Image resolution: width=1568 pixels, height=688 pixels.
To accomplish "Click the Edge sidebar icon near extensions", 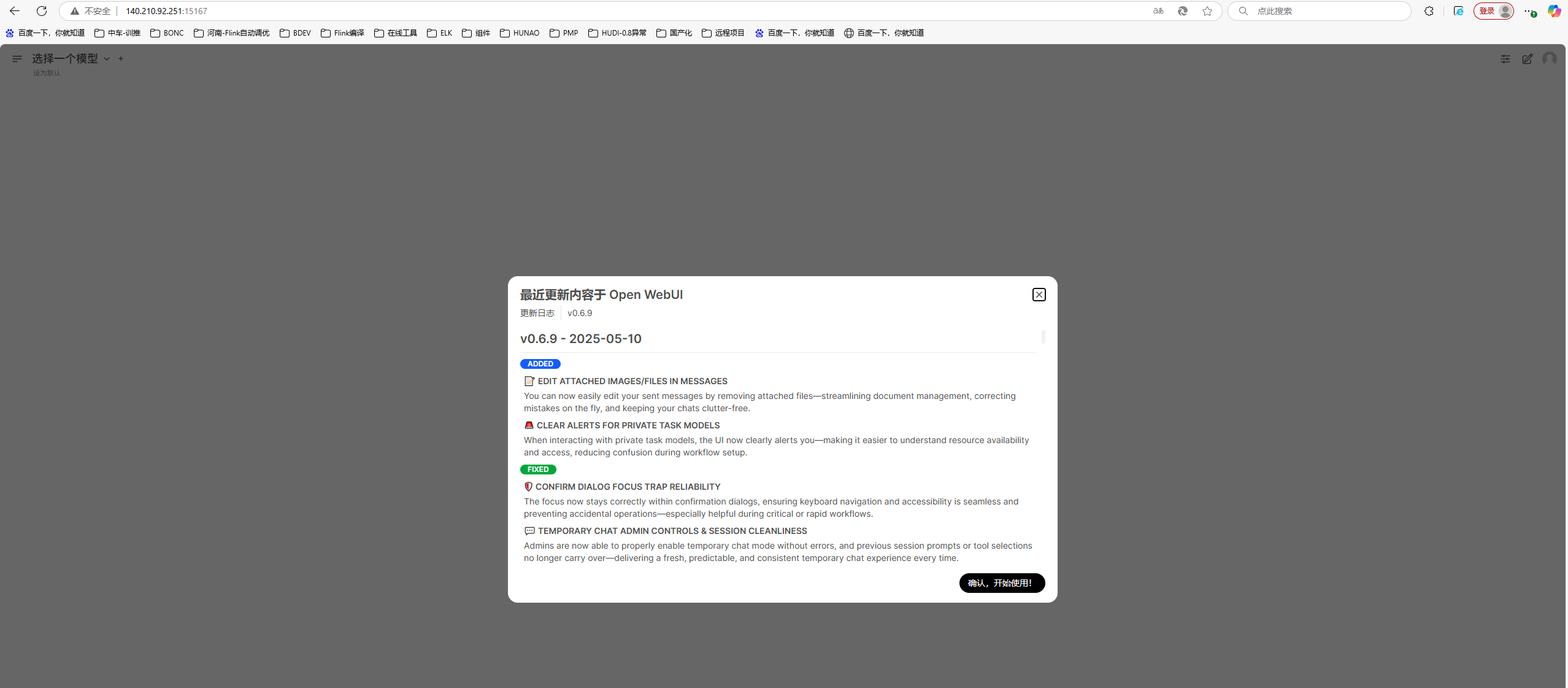I will click(x=1458, y=11).
